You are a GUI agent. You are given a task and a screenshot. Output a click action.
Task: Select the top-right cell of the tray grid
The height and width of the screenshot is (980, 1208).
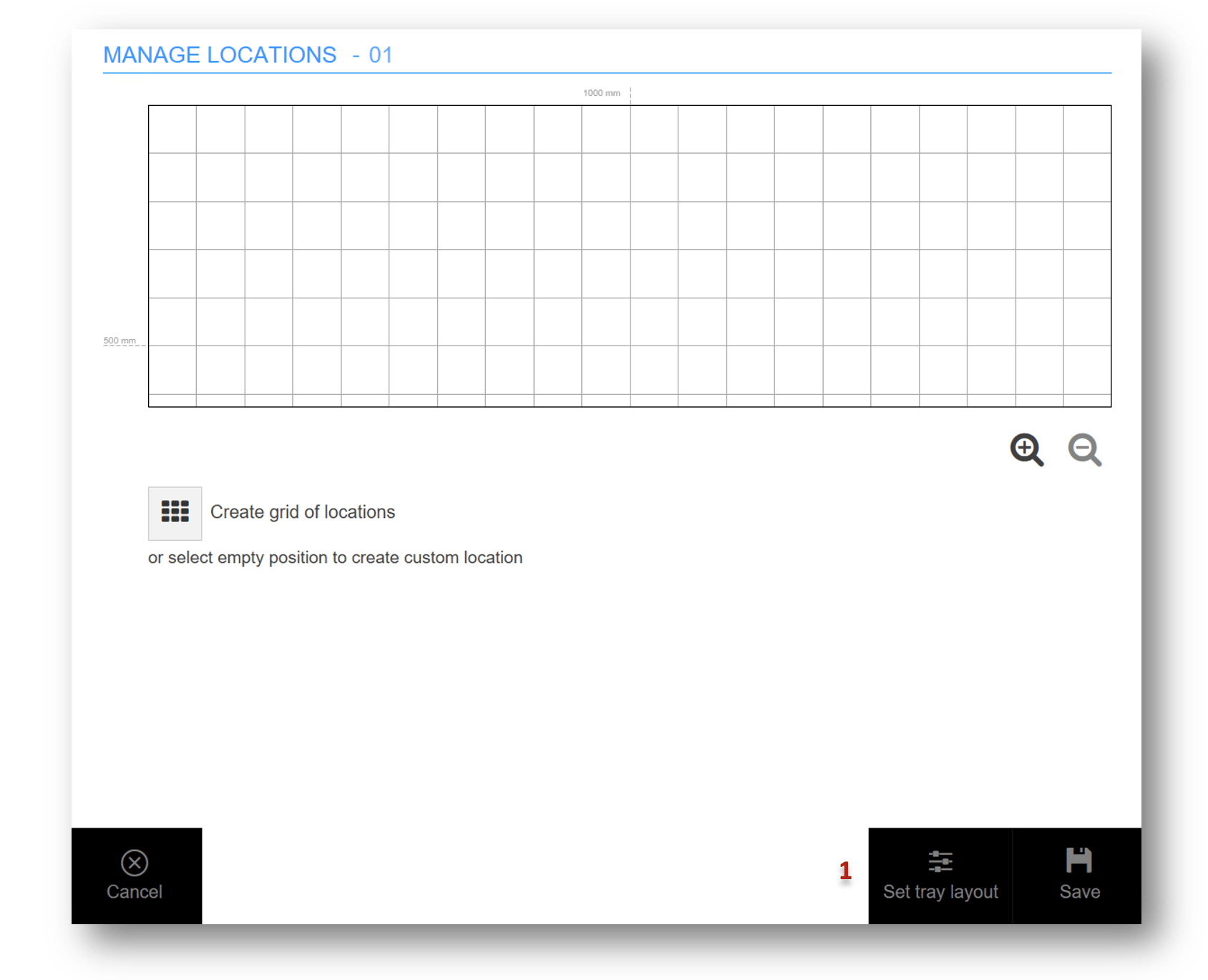coord(1087,129)
